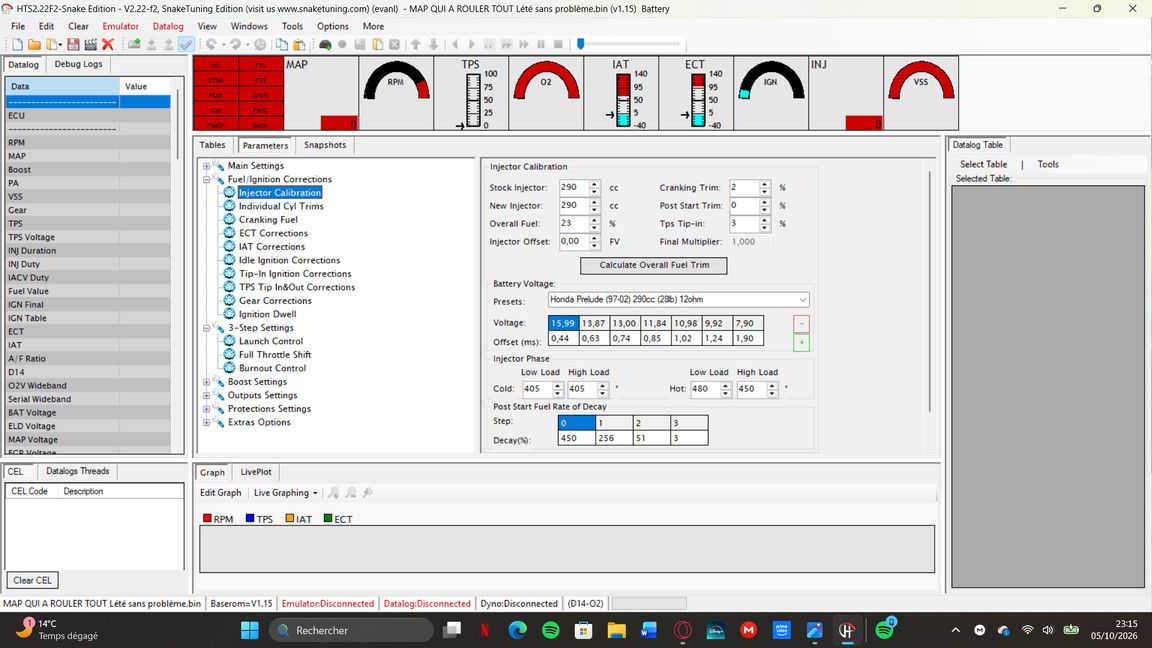1152x648 pixels.
Task: Open the Windows Start menu
Action: (x=250, y=630)
